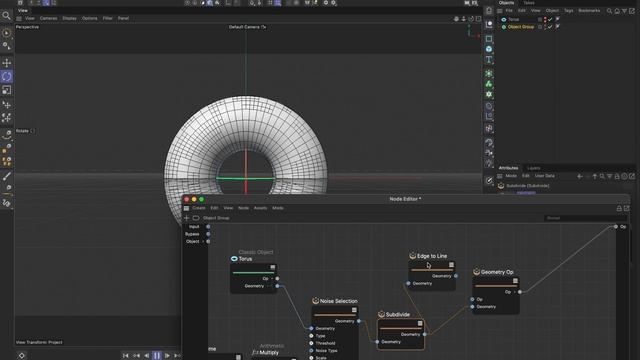Screen dimensions: 640x360
Task: Open the Node Editor in a new window
Action: (627, 208)
